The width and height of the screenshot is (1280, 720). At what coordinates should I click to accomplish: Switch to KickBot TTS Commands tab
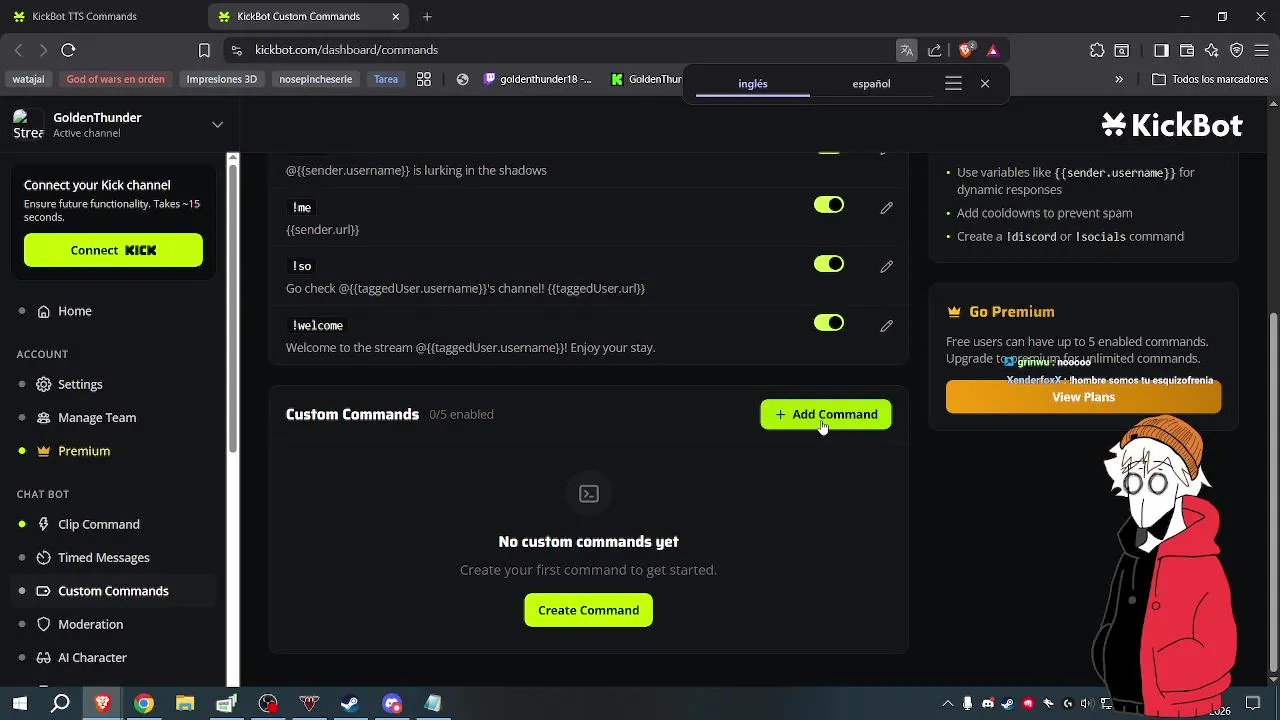[x=83, y=17]
